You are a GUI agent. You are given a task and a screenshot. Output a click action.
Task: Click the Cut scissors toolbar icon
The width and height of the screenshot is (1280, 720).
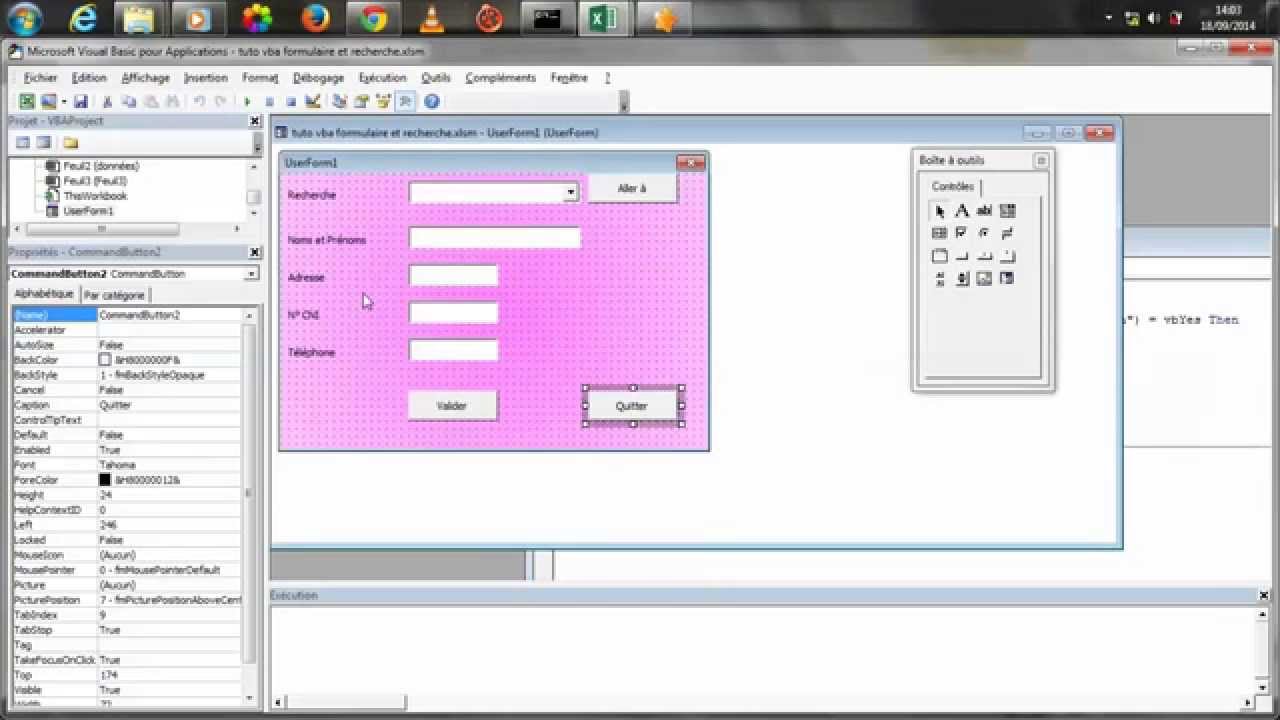pos(107,101)
